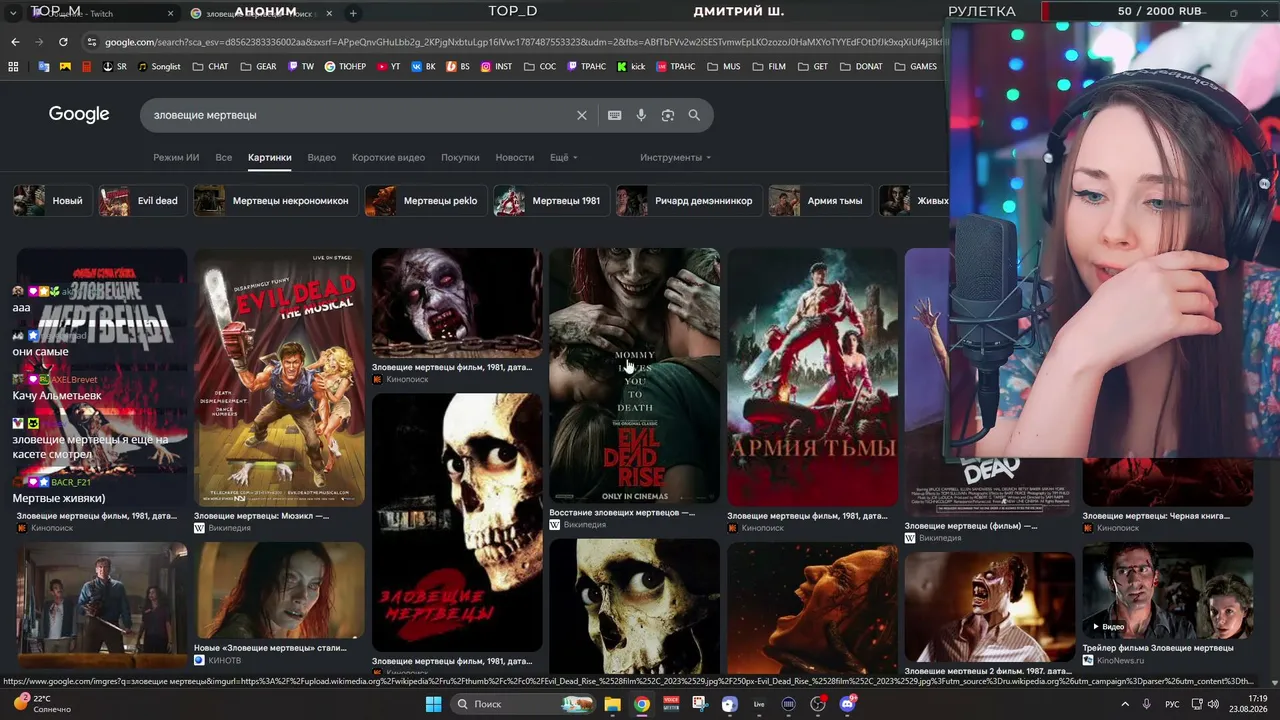The height and width of the screenshot is (720, 1280).
Task: Open the YT YouTube bookmark
Action: click(389, 67)
